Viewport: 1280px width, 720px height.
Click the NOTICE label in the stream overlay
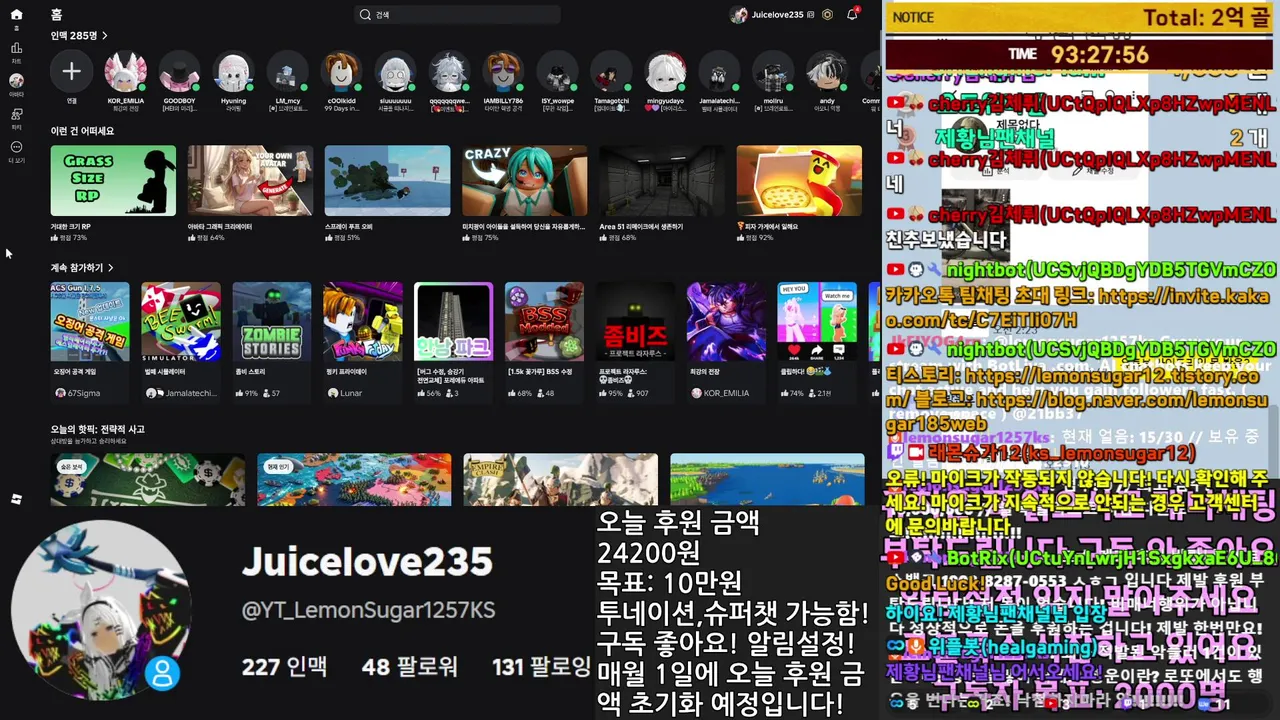913,17
